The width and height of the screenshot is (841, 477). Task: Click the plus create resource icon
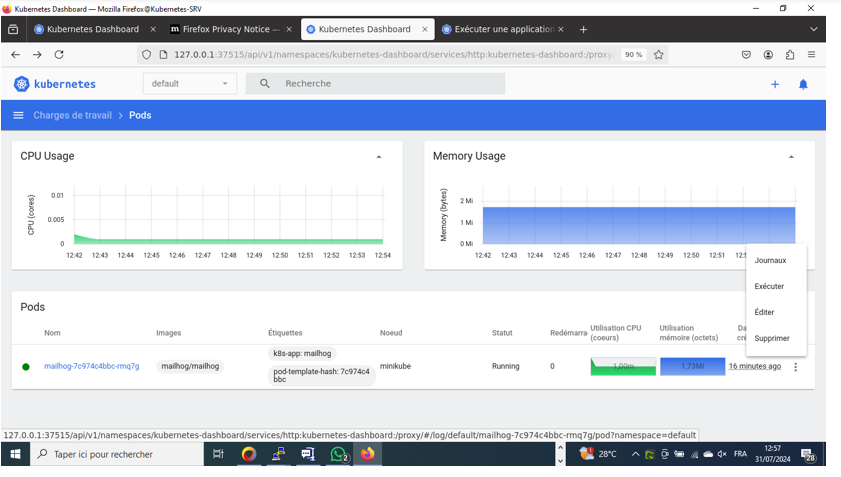coord(774,84)
